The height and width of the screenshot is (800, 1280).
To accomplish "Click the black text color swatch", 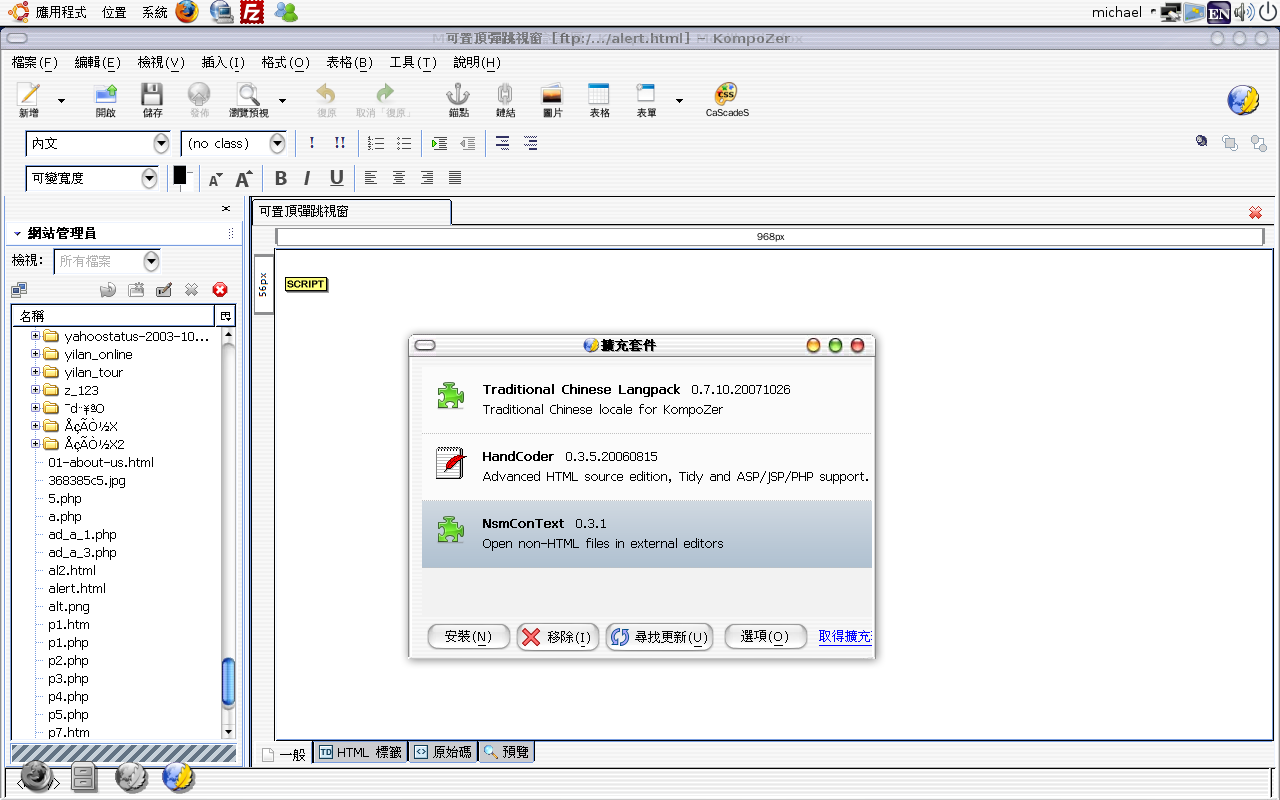I will 180,175.
